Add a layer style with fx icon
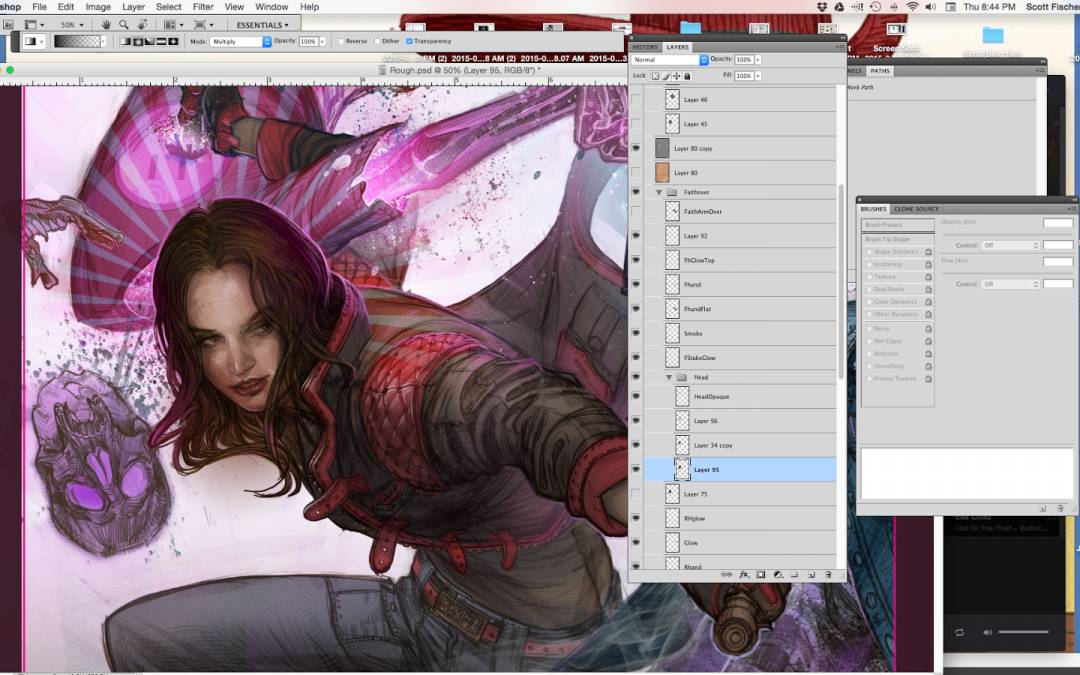1080x675 pixels. 744,574
